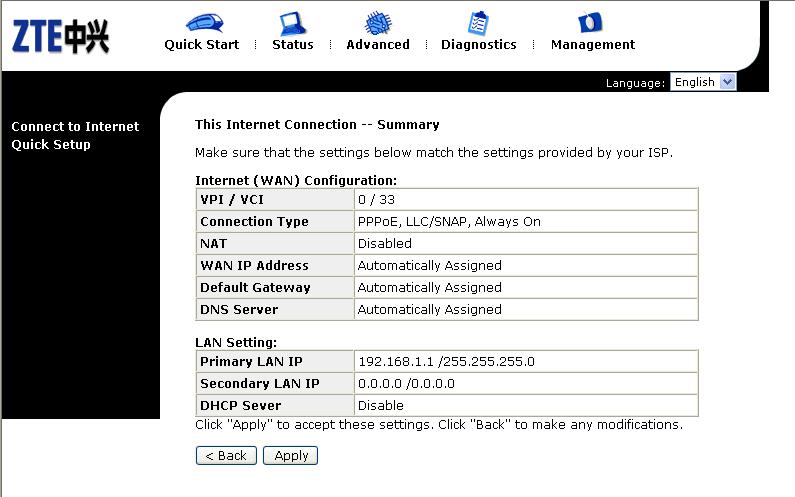Click the Diagnostics clipboard icon
This screenshot has height=497, width=795.
(x=478, y=23)
